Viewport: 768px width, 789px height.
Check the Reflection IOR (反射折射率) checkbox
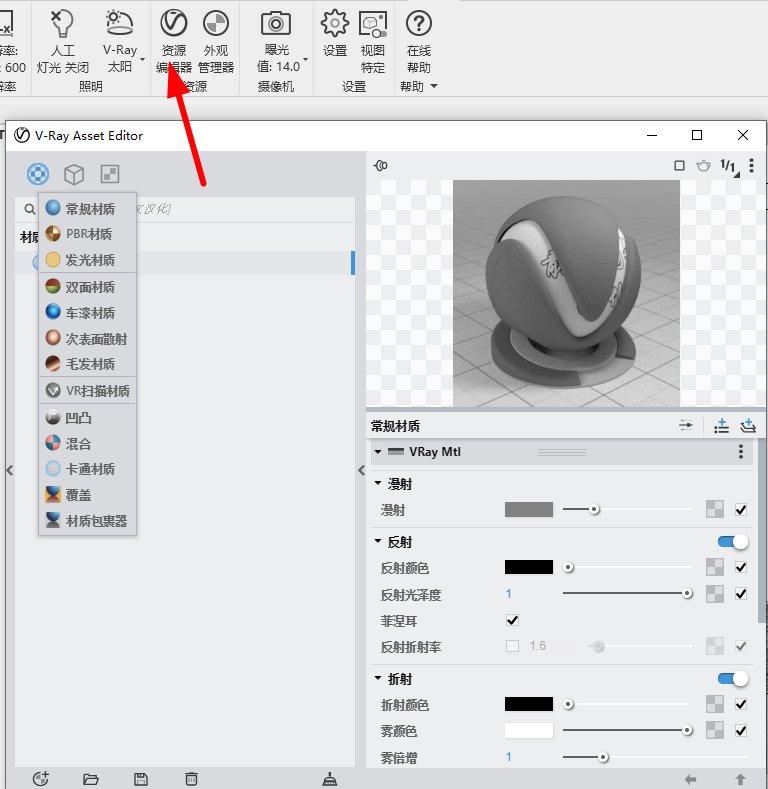[512, 646]
